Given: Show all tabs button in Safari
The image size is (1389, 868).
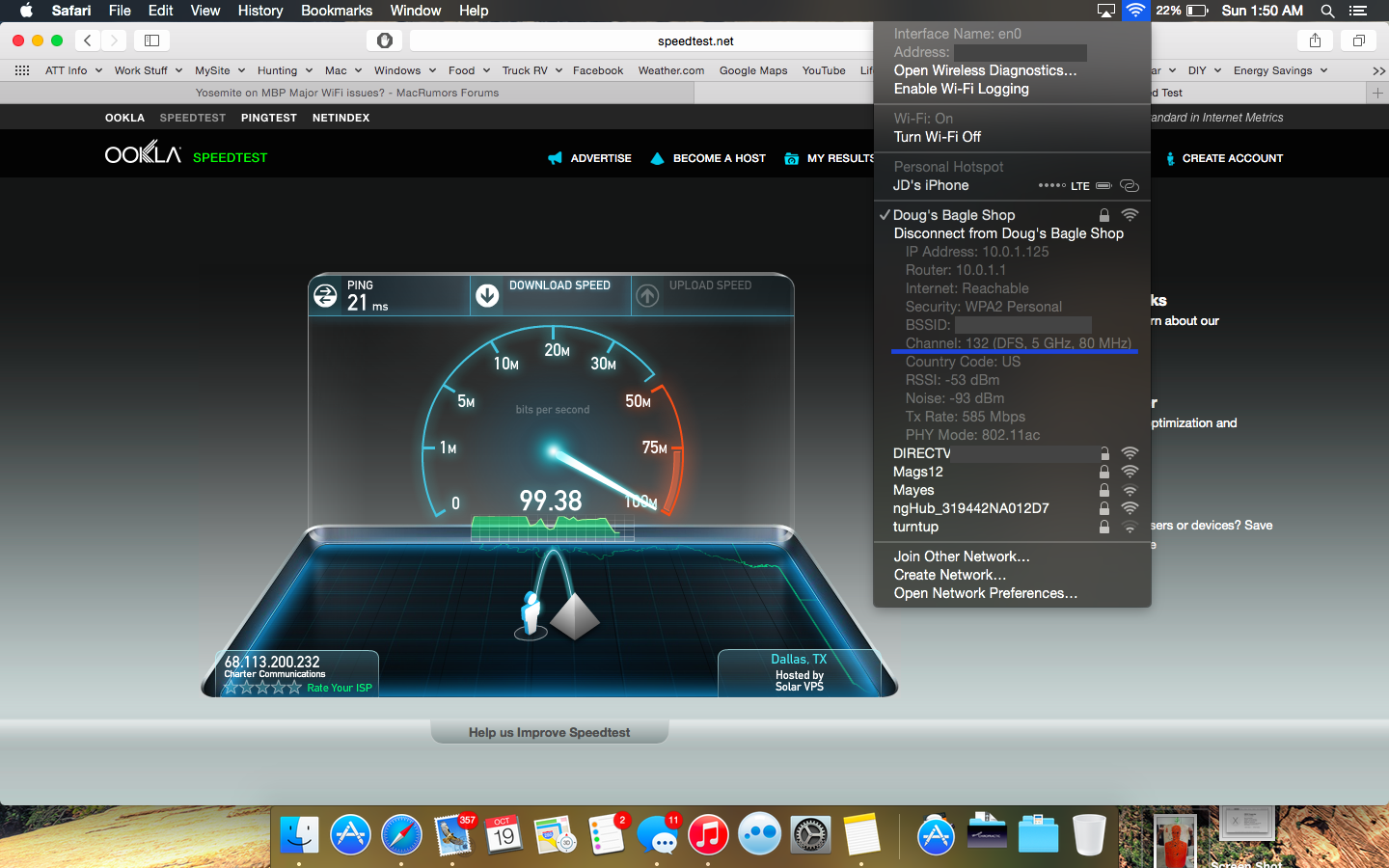Looking at the screenshot, I should click(x=1358, y=41).
